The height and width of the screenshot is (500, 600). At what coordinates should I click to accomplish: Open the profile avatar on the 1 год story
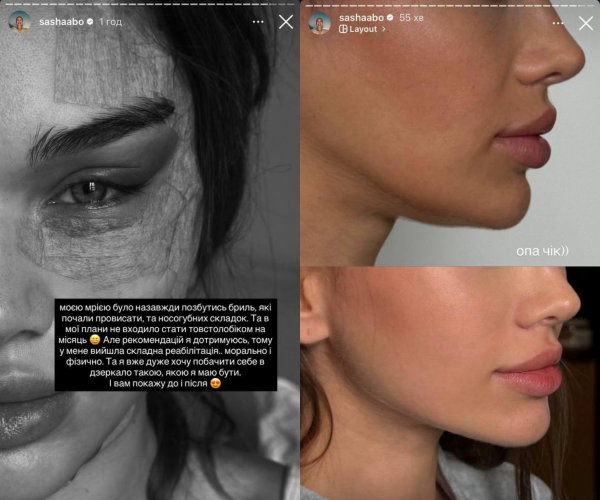click(19, 22)
